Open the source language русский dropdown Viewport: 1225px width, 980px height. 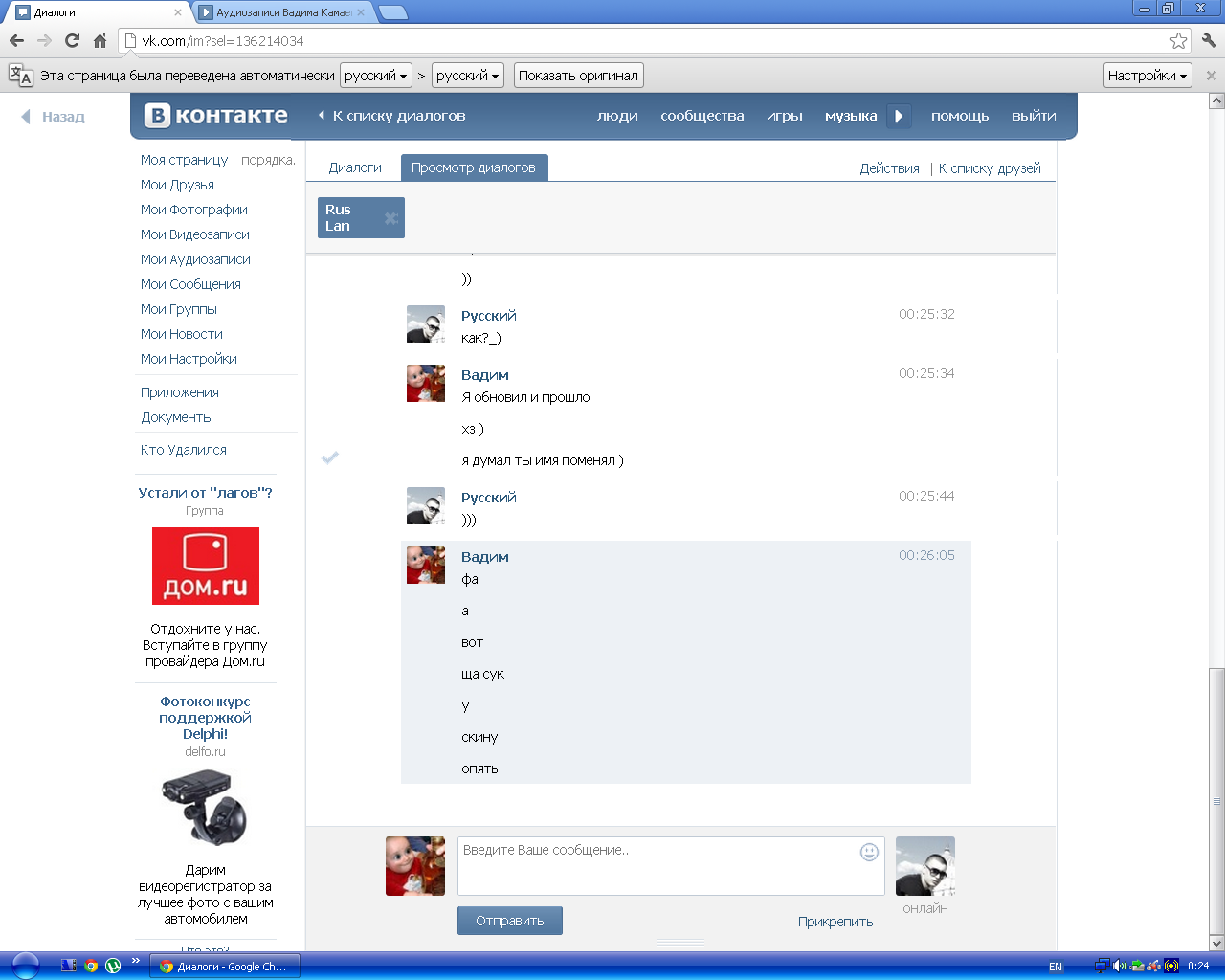coord(376,76)
